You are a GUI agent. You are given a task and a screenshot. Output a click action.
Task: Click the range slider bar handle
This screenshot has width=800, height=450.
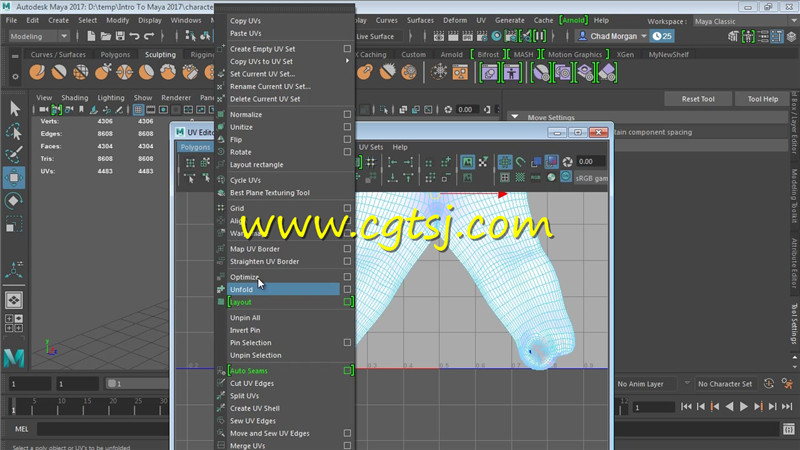pyautogui.click(x=111, y=384)
